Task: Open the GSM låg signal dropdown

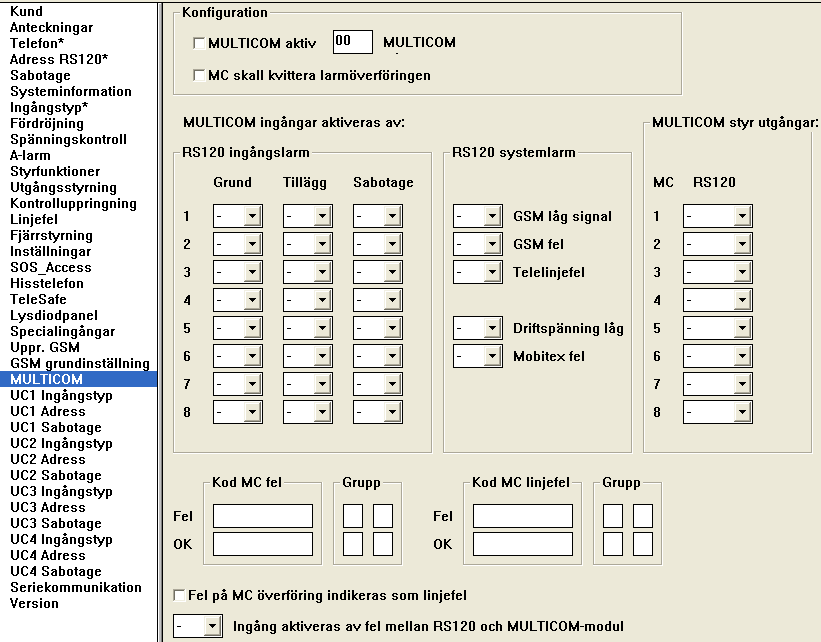Action: point(478,216)
